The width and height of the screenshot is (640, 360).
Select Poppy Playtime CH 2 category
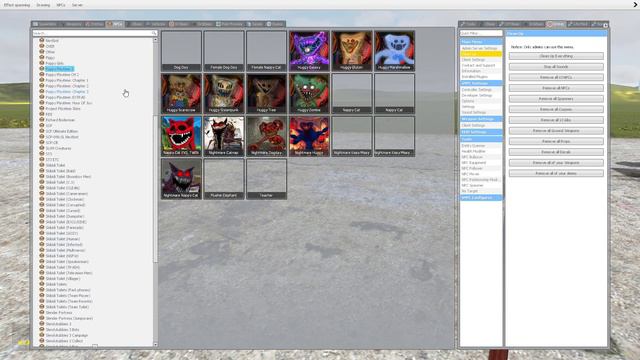click(62, 75)
